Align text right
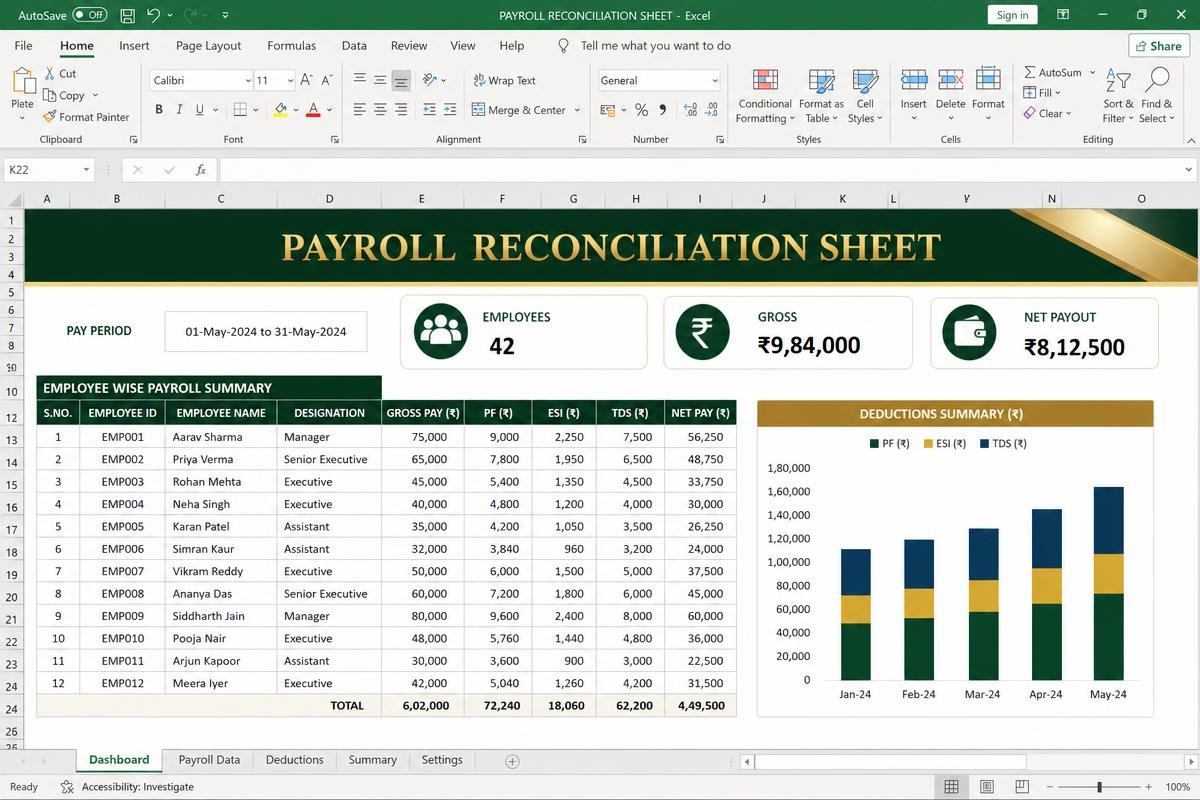The height and width of the screenshot is (800, 1200). [401, 110]
